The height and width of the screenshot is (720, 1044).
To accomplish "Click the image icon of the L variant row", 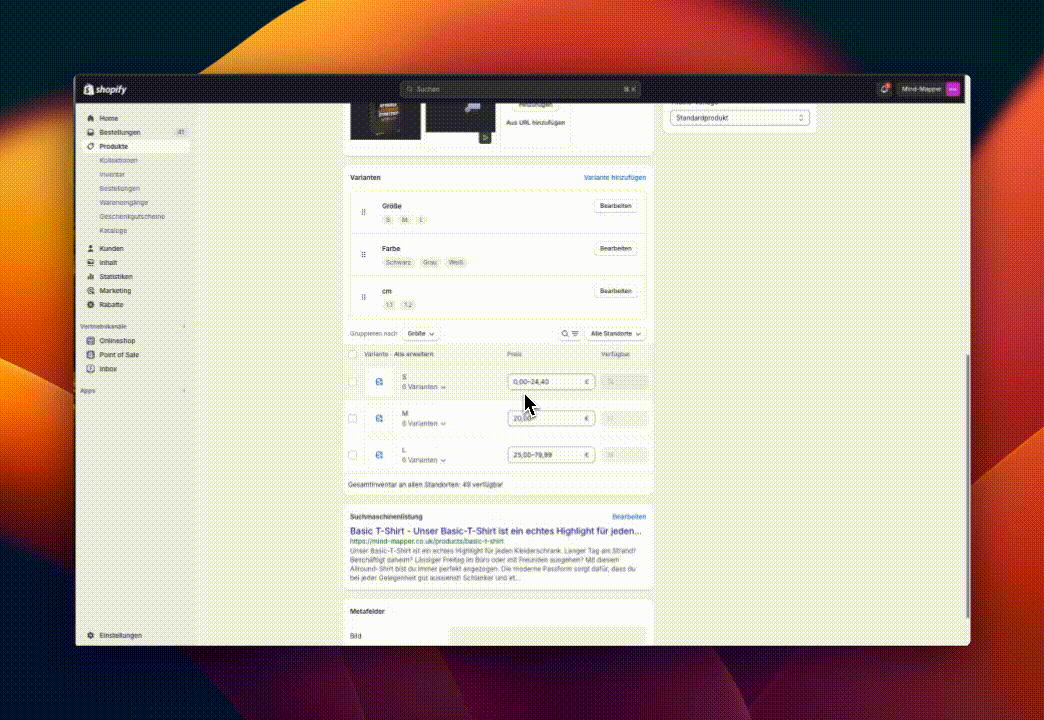I will (379, 455).
